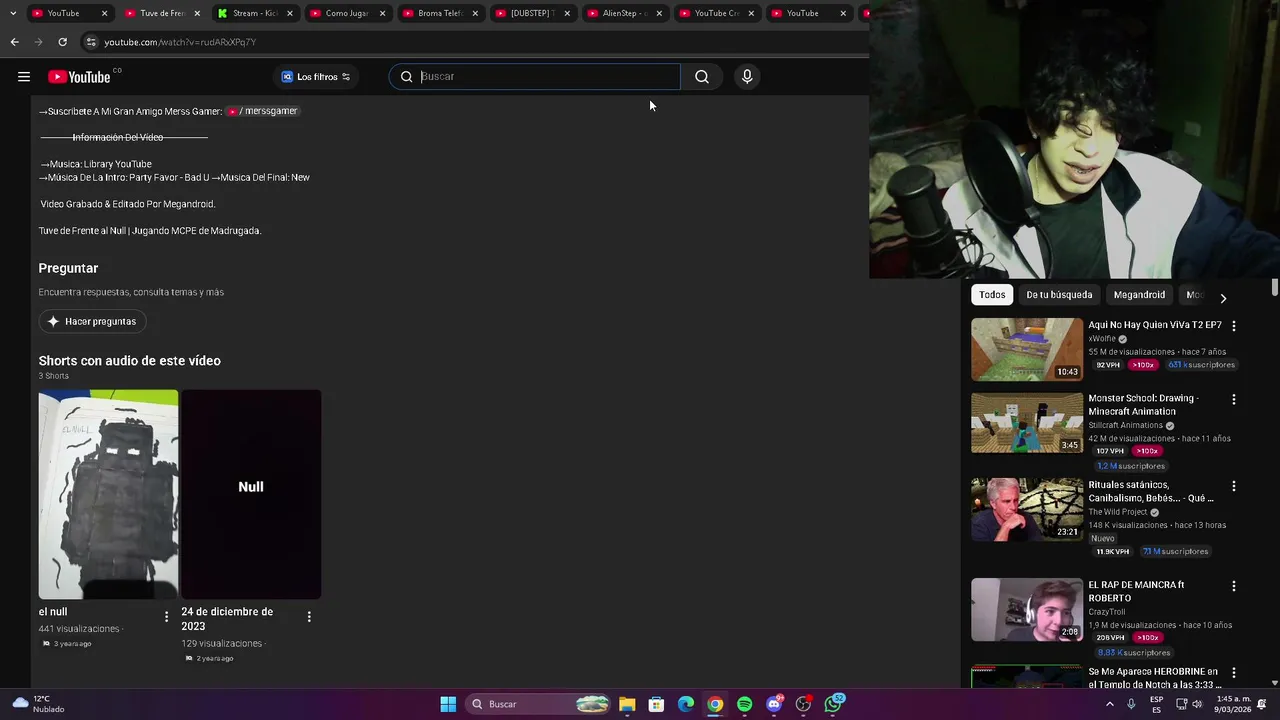Screen dimensions: 1280x720
Task: Open the Windows Start menu
Action: click(448, 704)
